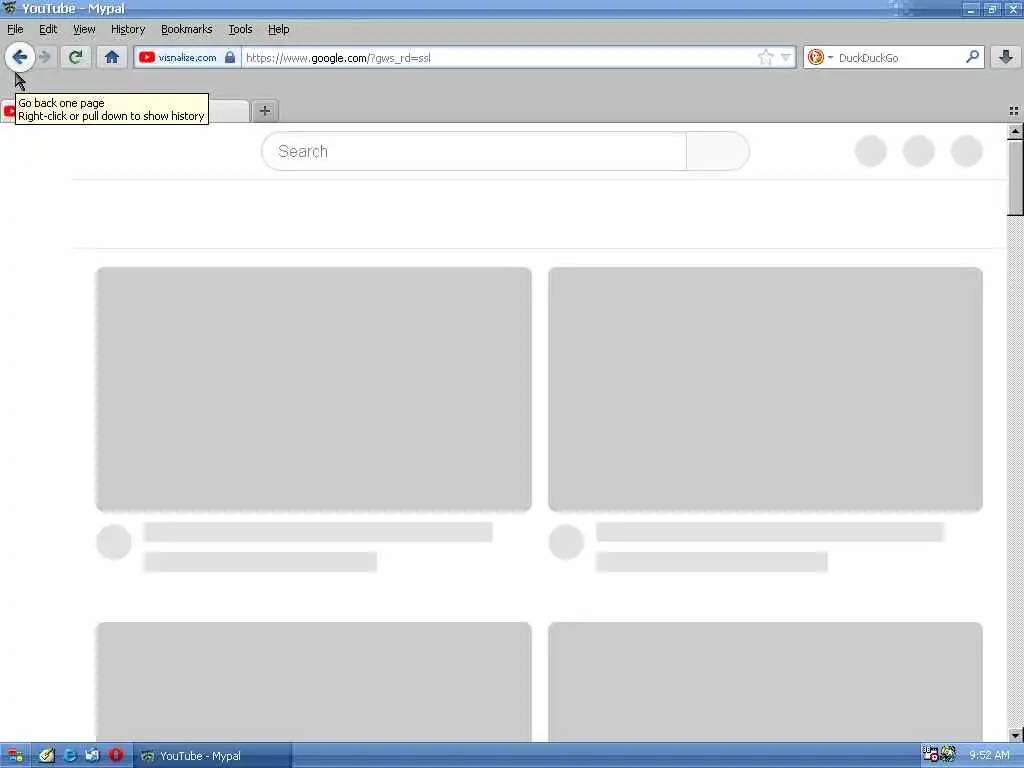The image size is (1024, 768).
Task: Click the padlock security icon
Action: [x=230, y=57]
